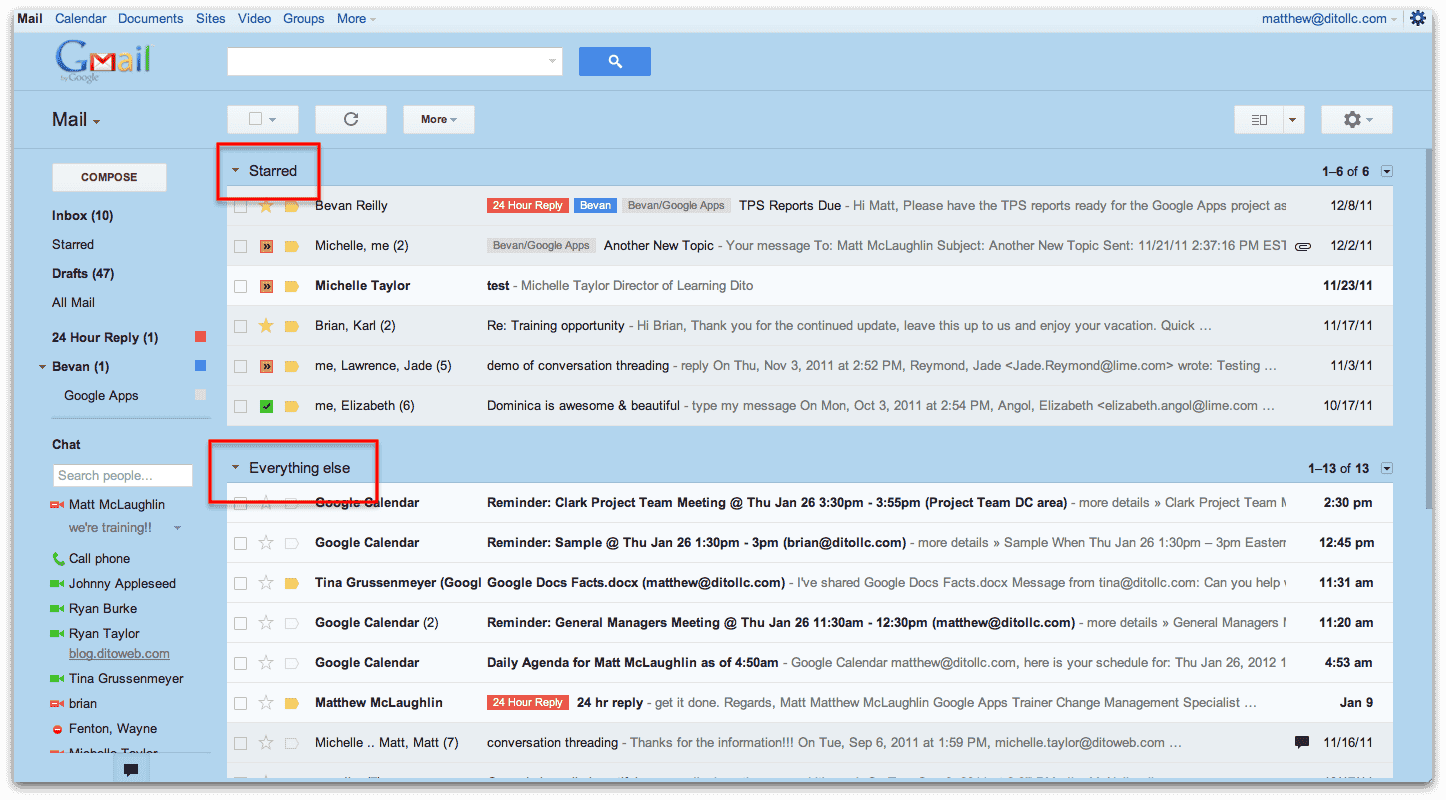Collapse the Starred section
The image size is (1446, 800).
pos(236,170)
